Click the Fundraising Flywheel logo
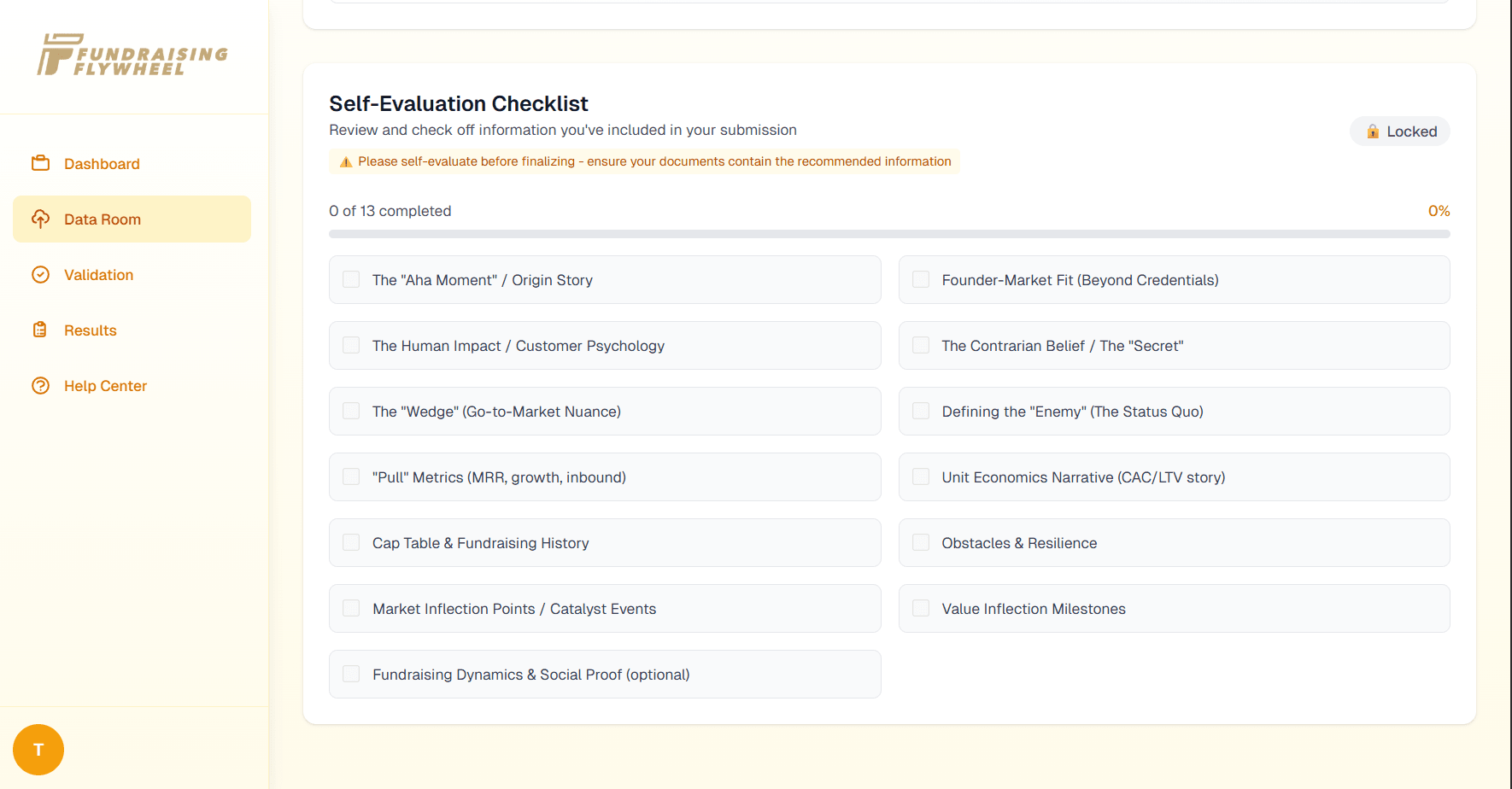Viewport: 1512px width, 789px height. click(132, 56)
